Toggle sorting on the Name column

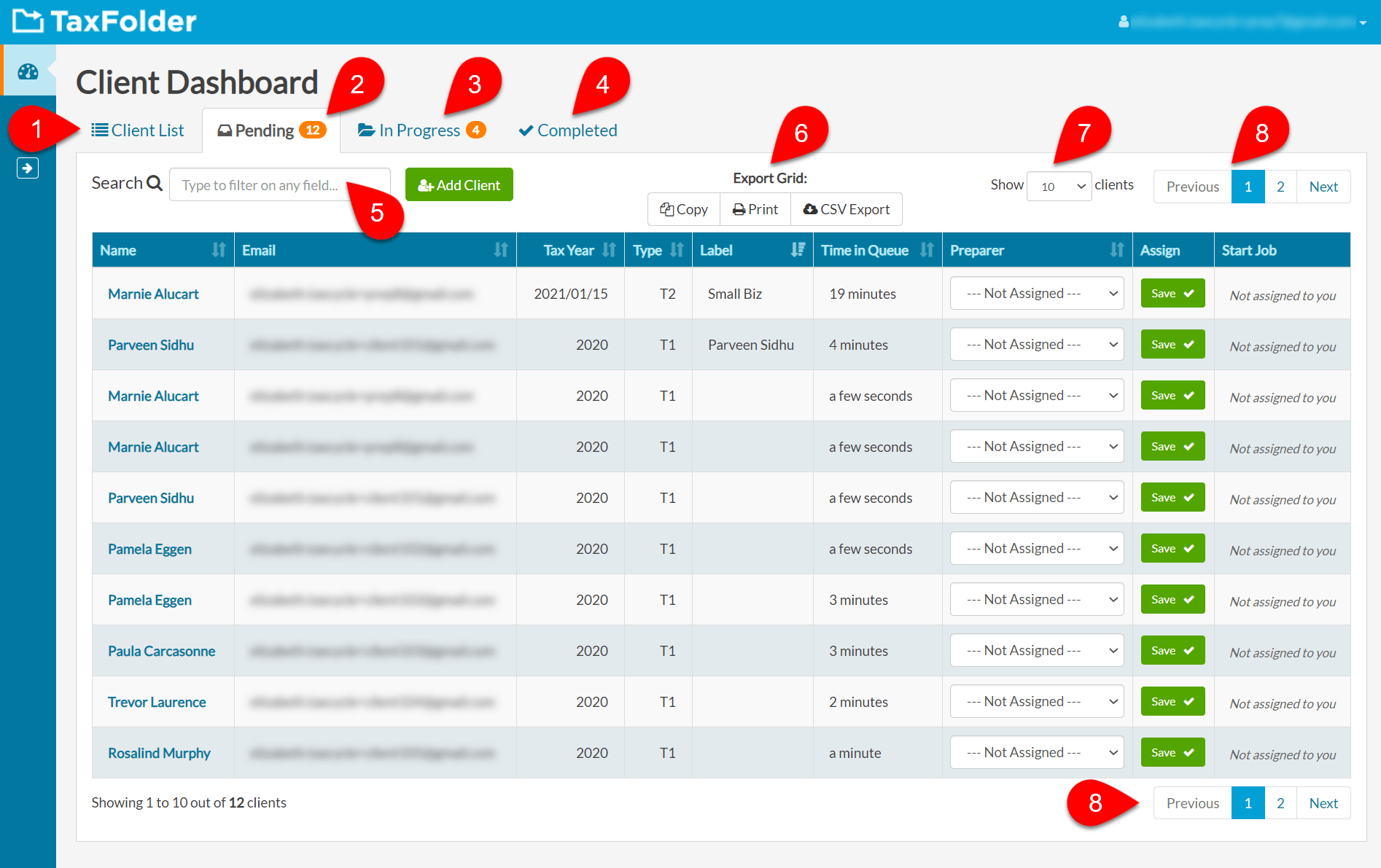coord(218,249)
